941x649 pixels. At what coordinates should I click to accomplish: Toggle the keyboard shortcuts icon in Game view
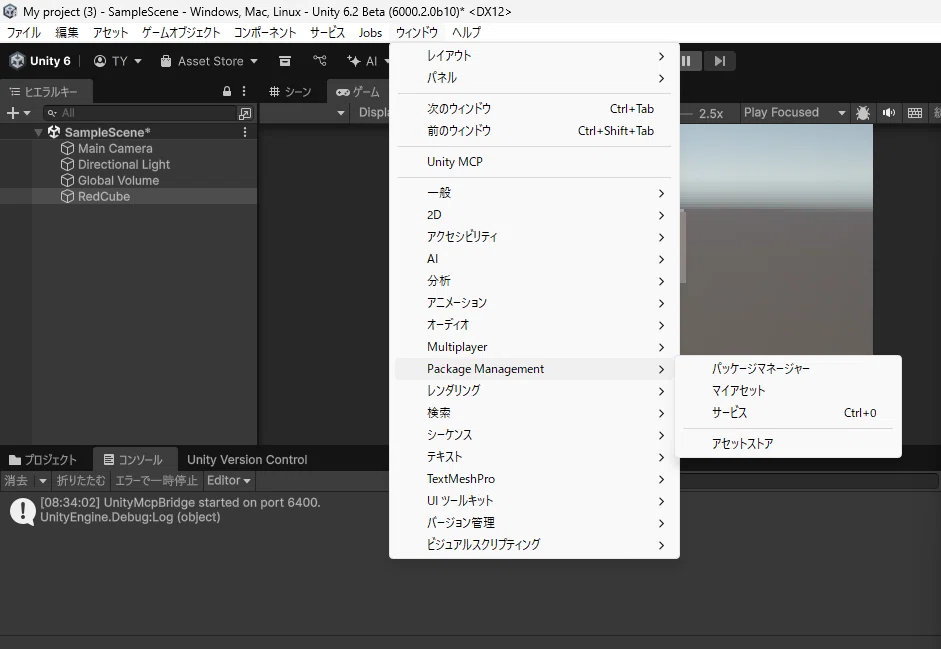click(915, 112)
